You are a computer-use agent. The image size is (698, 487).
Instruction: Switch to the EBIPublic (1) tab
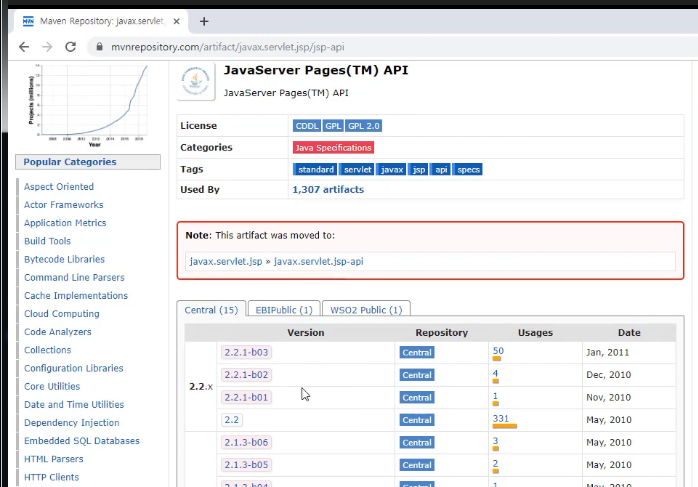pos(284,310)
